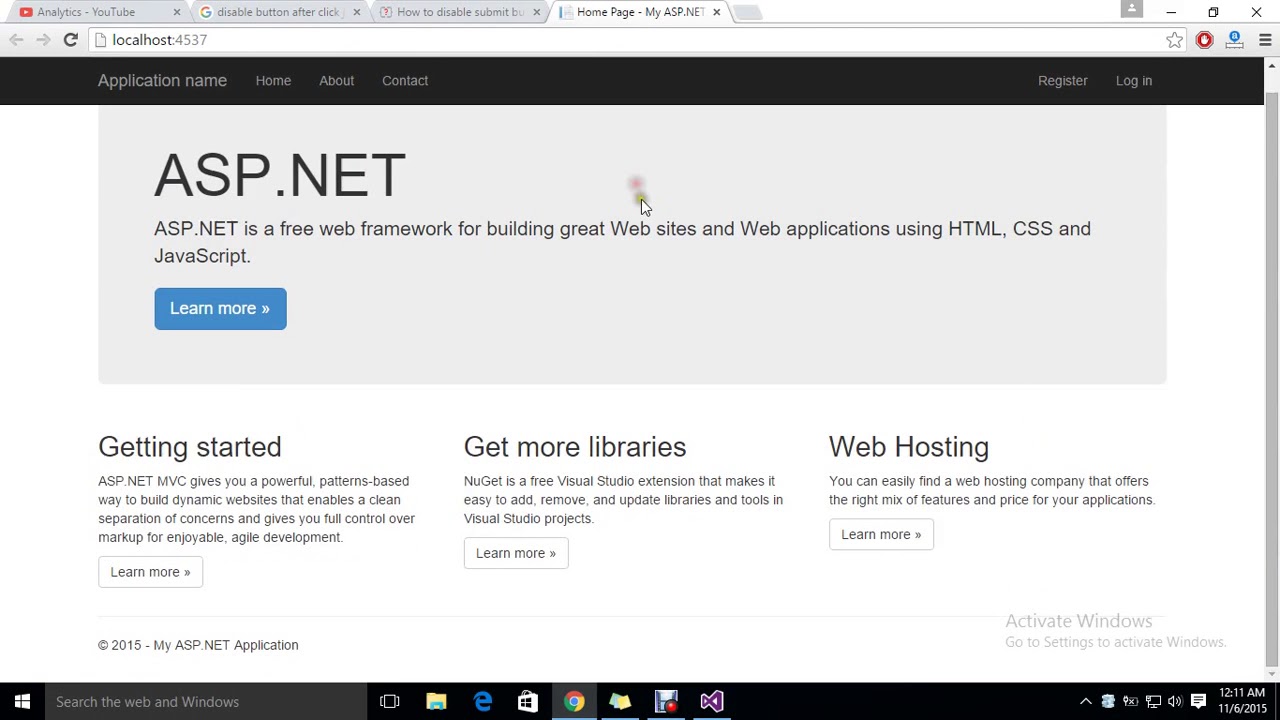
Task: Go to Home in the navbar
Action: (x=273, y=81)
